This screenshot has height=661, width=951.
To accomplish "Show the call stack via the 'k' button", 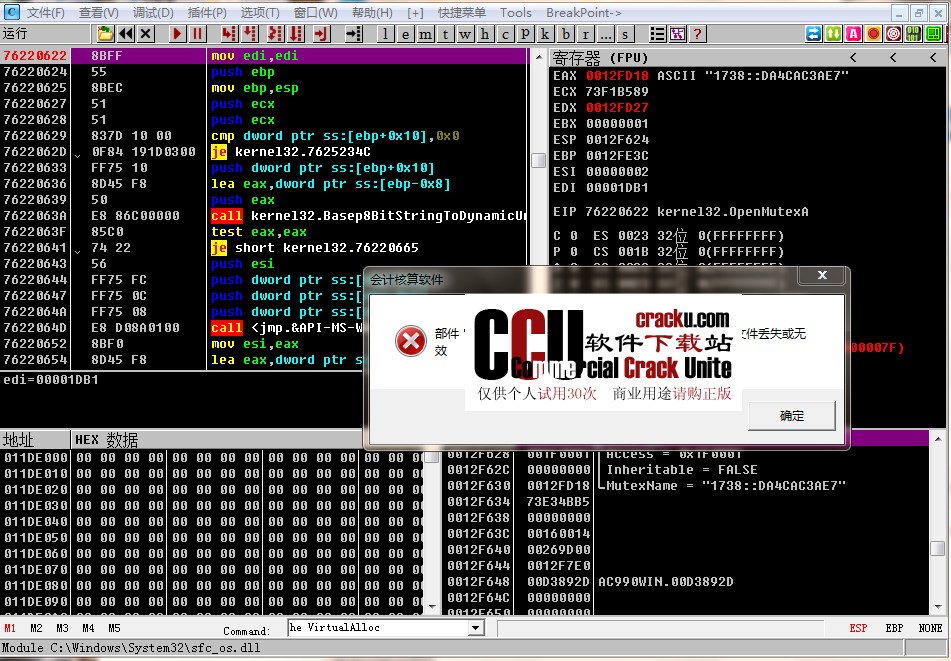I will point(545,34).
